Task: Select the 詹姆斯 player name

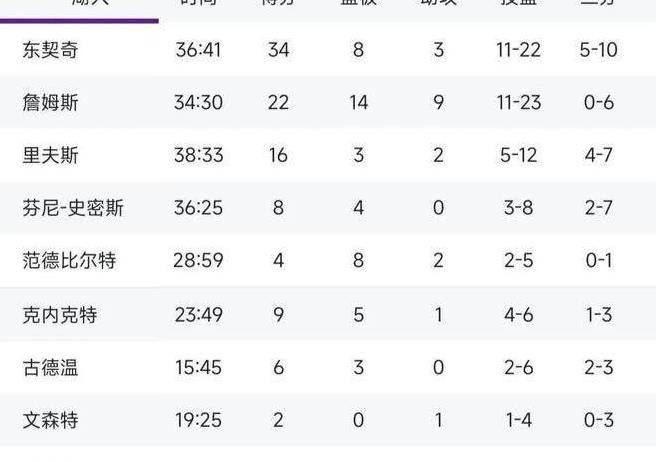Action: pos(50,102)
